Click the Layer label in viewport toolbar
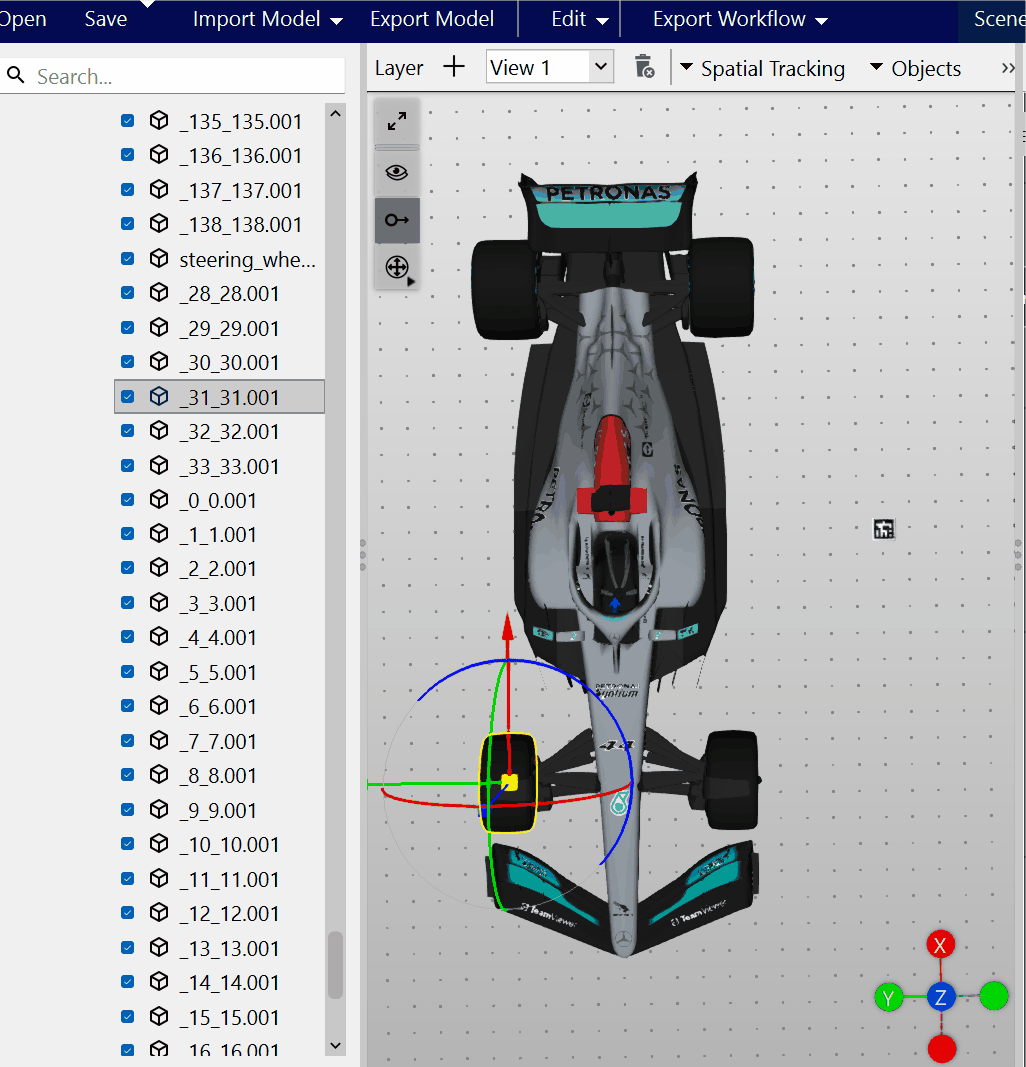This screenshot has height=1067, width=1026. tap(399, 68)
